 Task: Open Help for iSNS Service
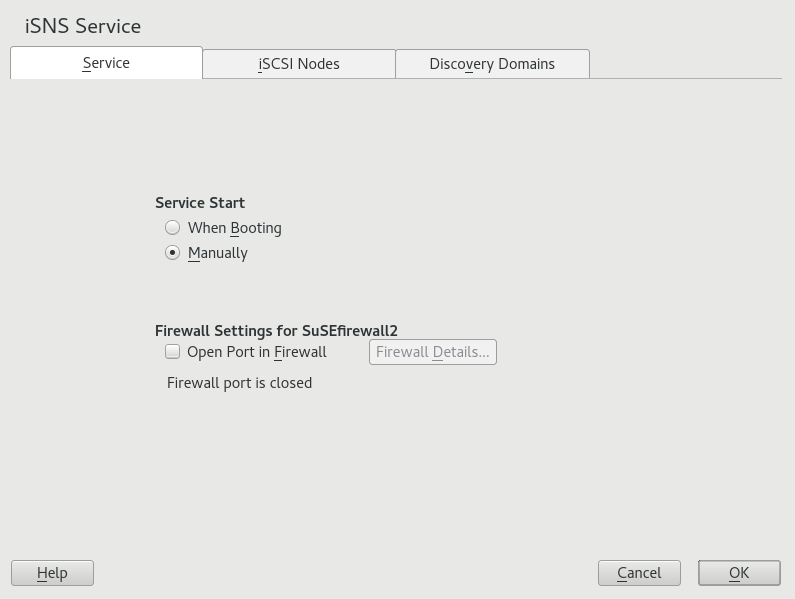(x=52, y=573)
